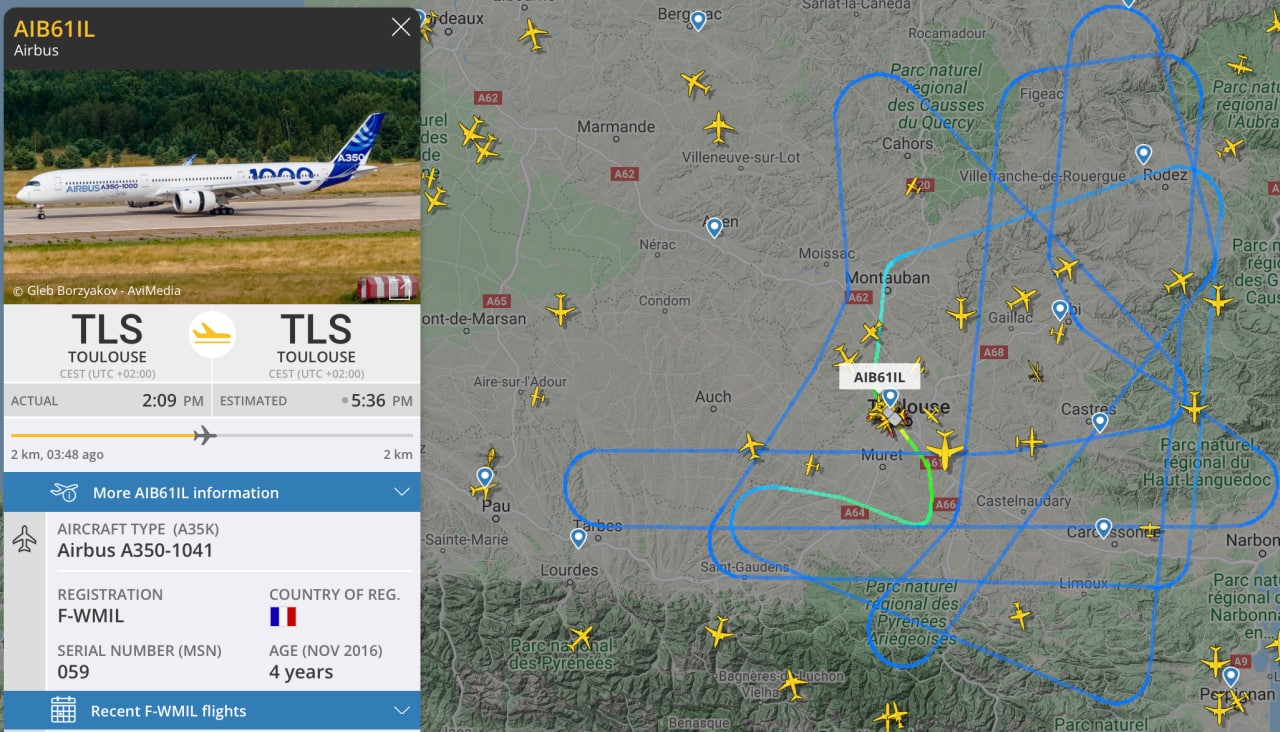Click the flight progress airplane marker

204,435
